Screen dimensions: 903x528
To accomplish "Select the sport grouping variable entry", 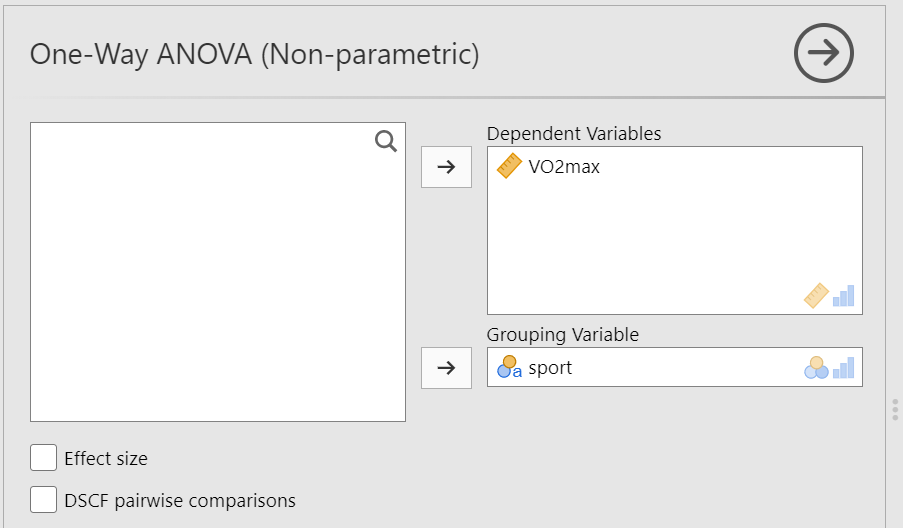I will coord(550,367).
